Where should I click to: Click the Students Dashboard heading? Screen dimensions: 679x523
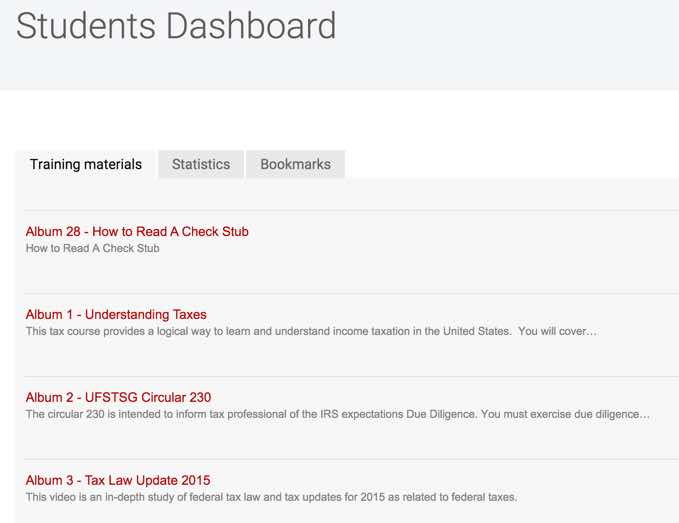coord(176,26)
